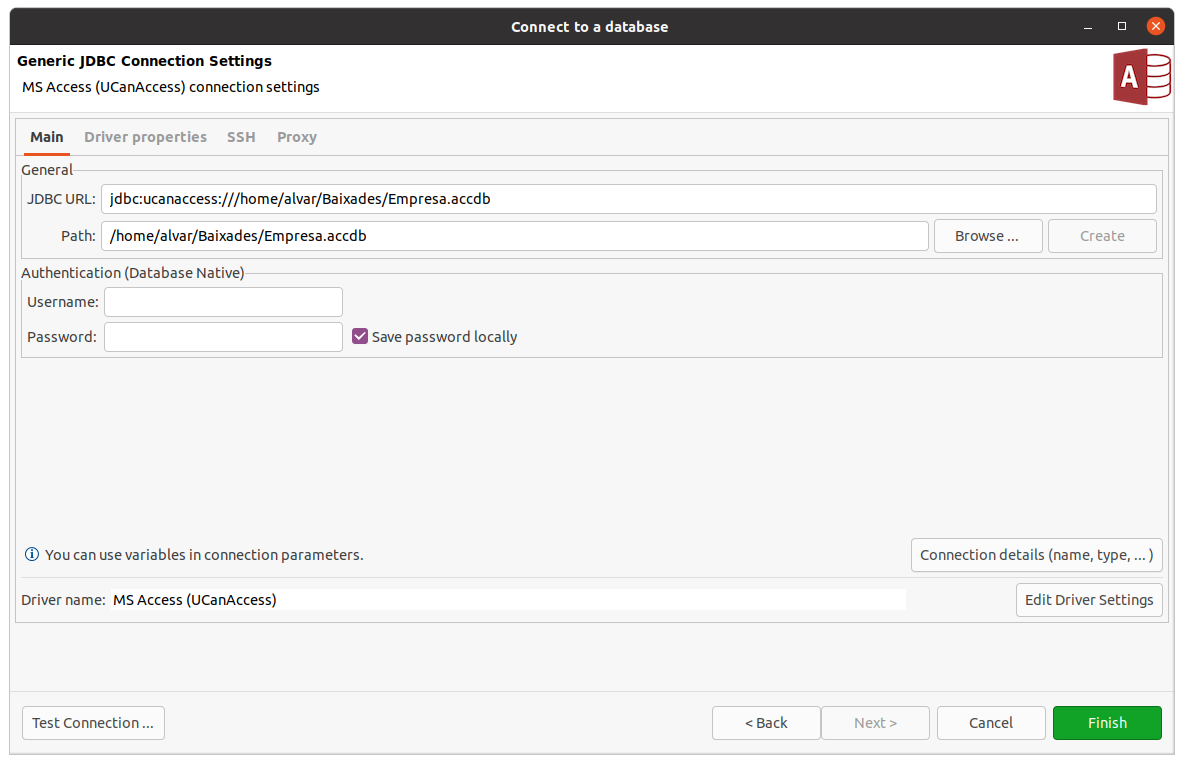The width and height of the screenshot is (1184, 764).
Task: Open the Driver properties tab
Action: point(145,137)
